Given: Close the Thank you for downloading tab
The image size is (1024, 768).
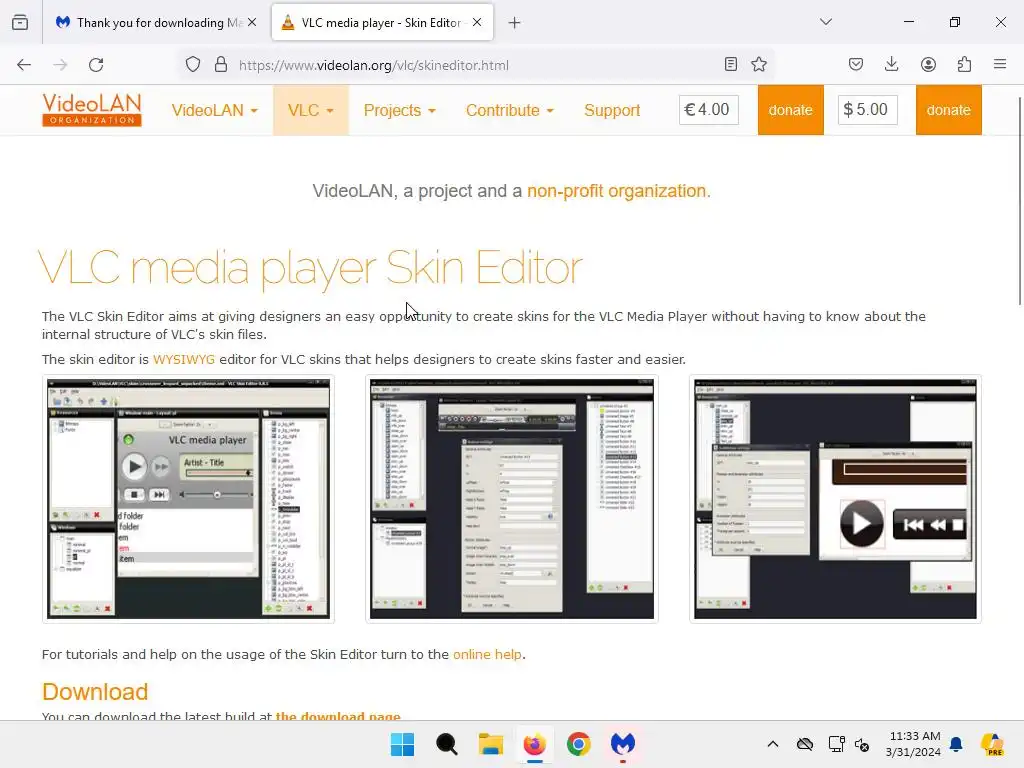Looking at the screenshot, I should point(252,23).
